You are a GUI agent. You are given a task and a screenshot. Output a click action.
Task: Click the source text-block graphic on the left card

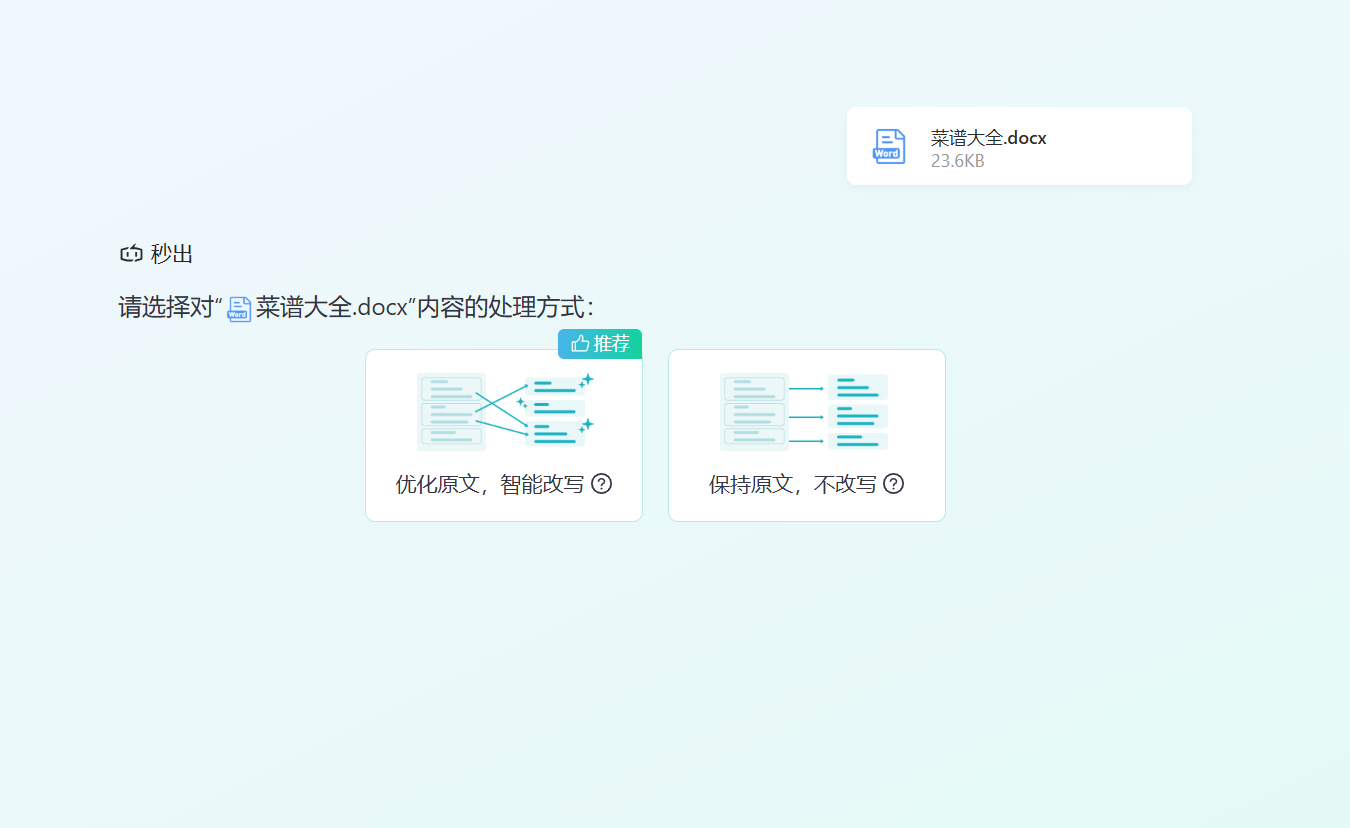(x=449, y=410)
